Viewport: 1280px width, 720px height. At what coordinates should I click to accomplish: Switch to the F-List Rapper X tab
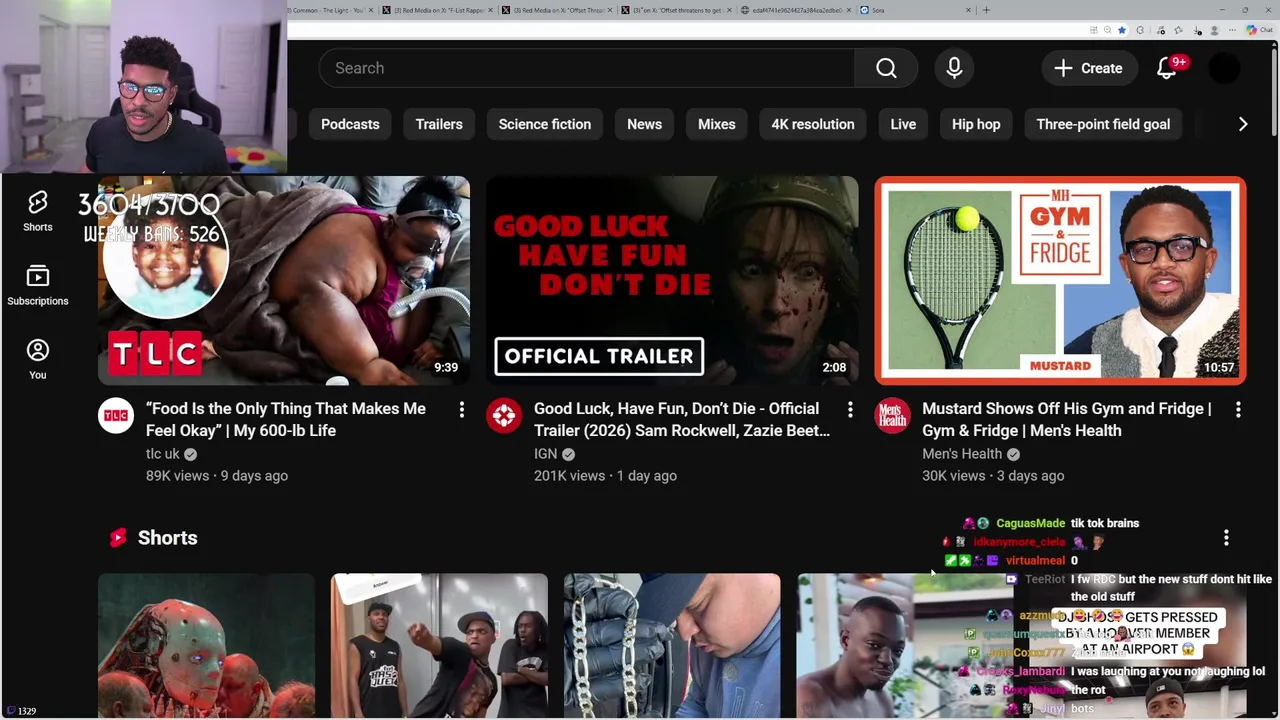(436, 10)
